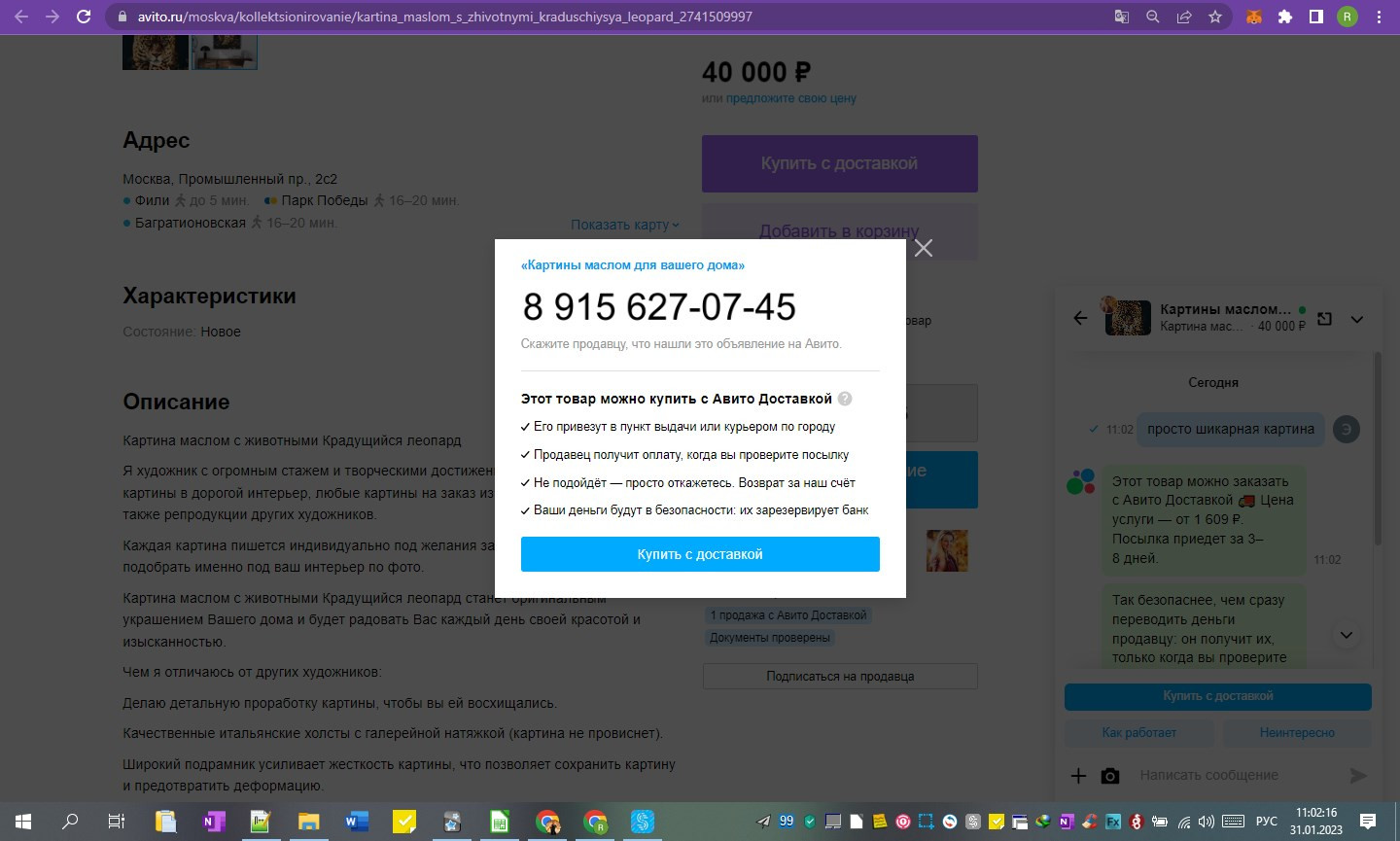1400x841 pixels.
Task: Click the leopard item thumbnail in the chat header
Action: pos(1128,317)
